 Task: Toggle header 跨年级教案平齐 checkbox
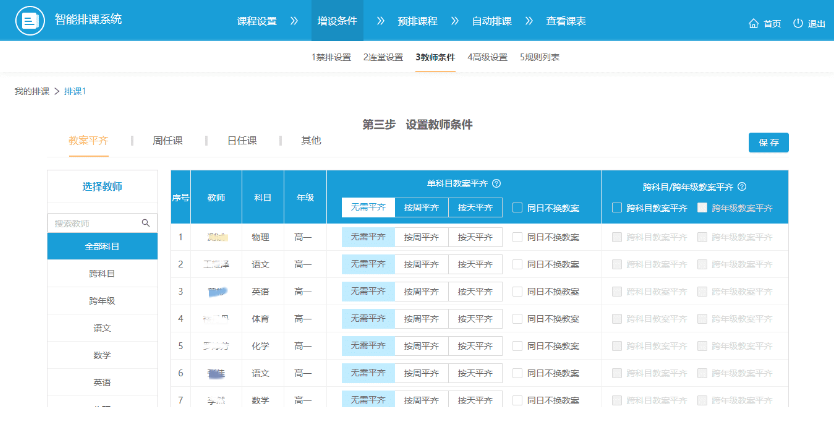pyautogui.click(x=702, y=207)
